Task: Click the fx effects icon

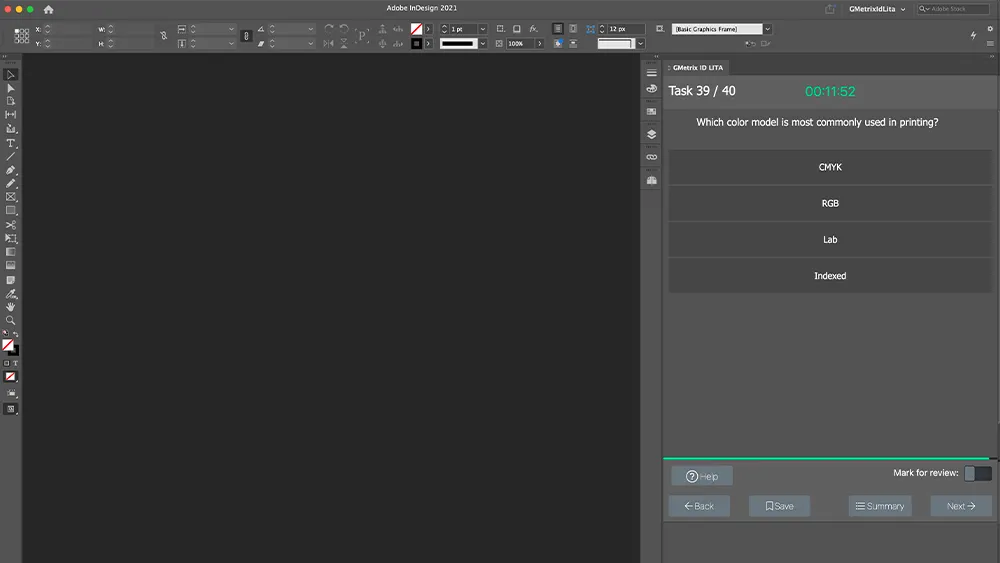Action: [x=533, y=29]
